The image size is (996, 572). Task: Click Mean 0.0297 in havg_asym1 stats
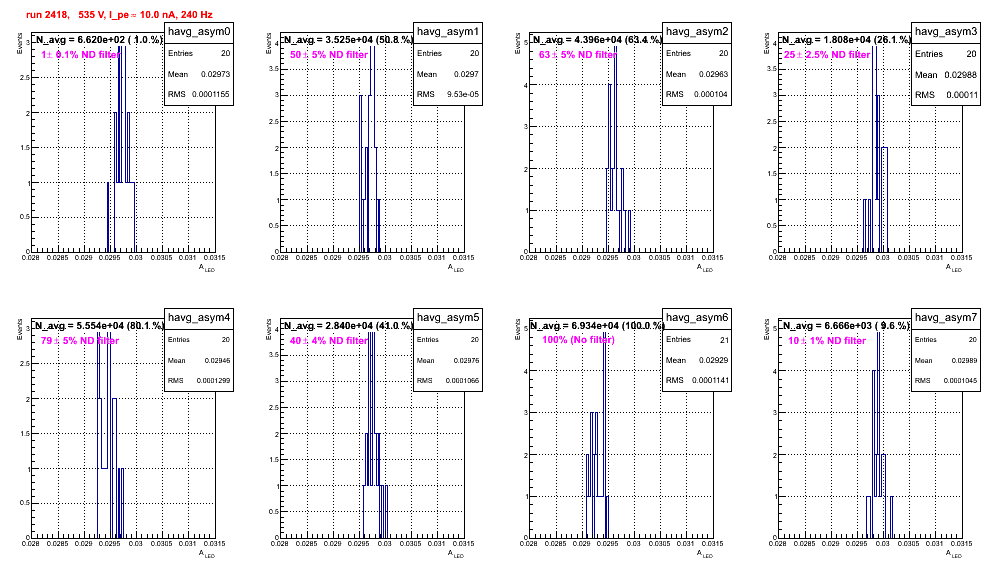448,74
